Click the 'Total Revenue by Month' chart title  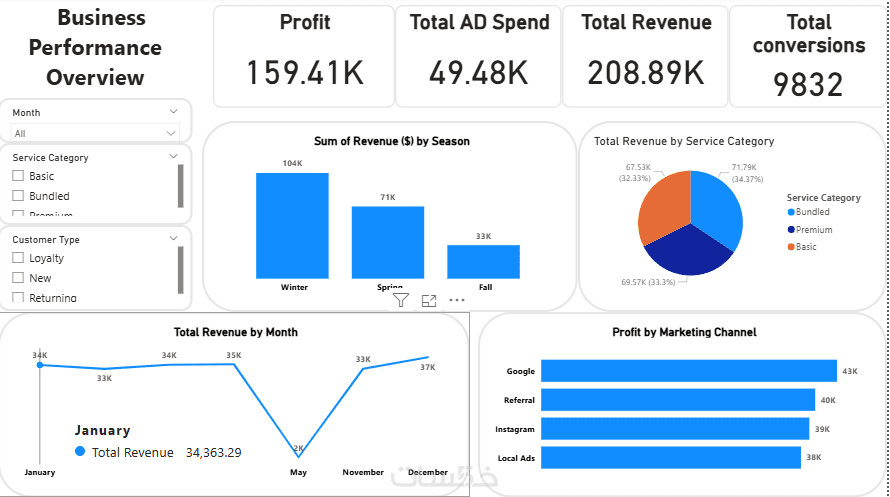(236, 332)
